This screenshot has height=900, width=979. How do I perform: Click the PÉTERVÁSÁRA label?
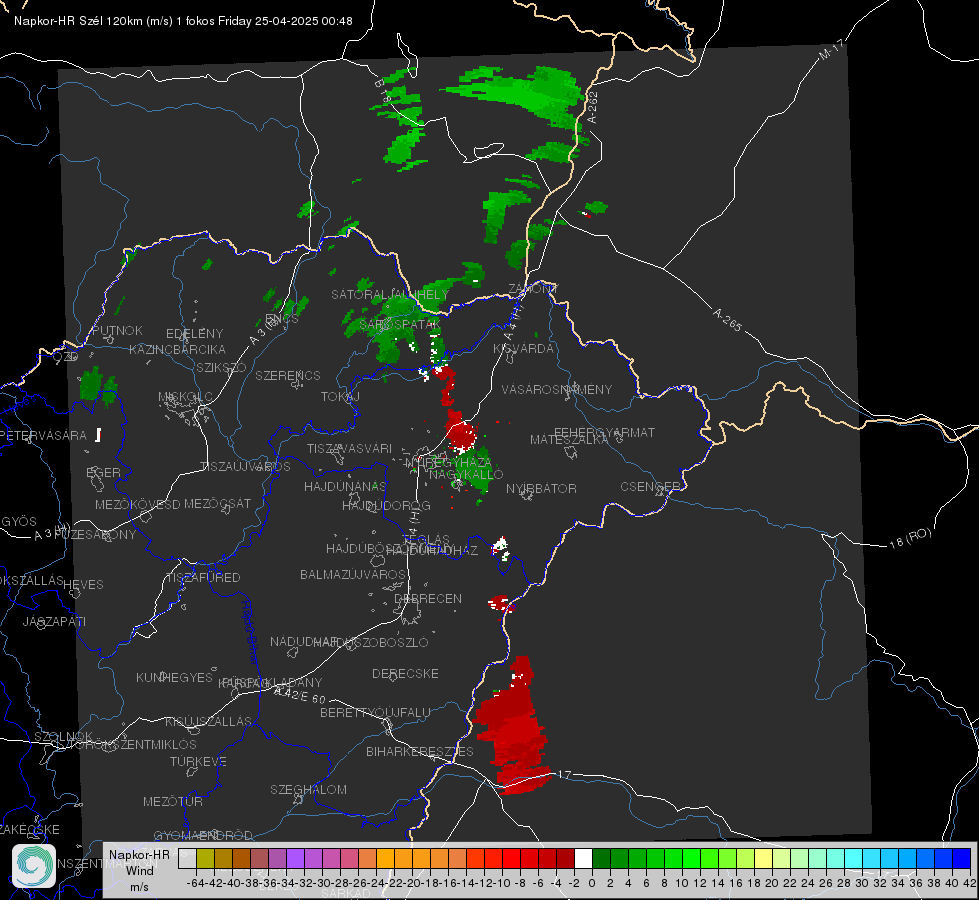(43, 435)
